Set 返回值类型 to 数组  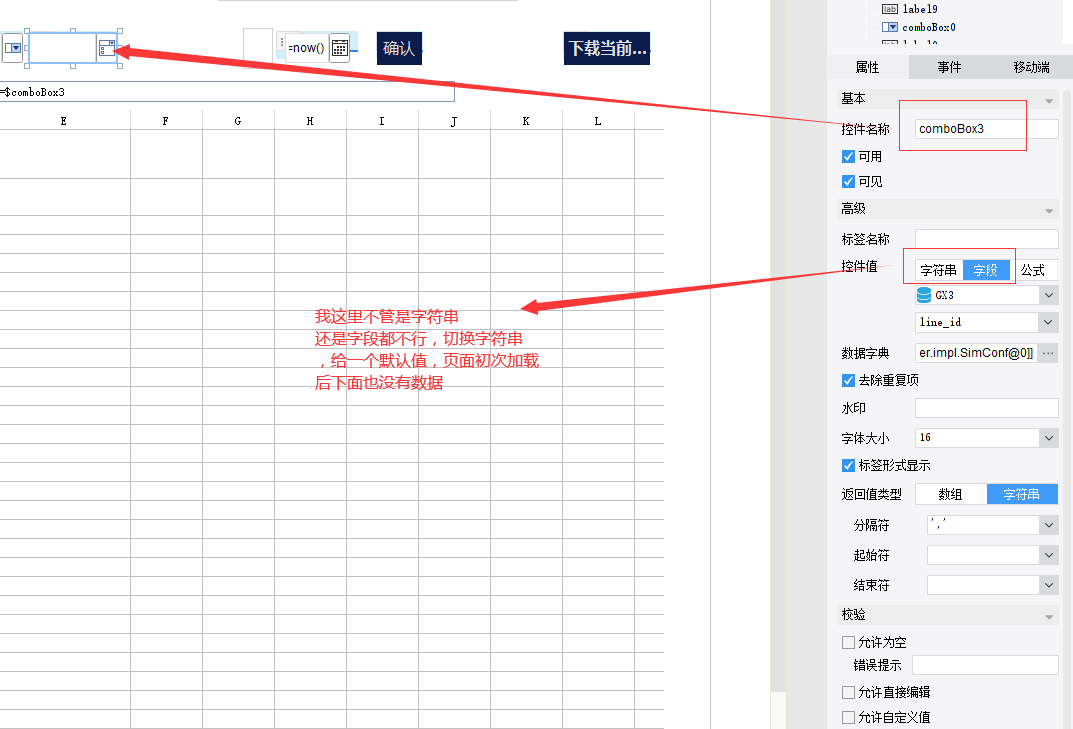pyautogui.click(x=951, y=494)
